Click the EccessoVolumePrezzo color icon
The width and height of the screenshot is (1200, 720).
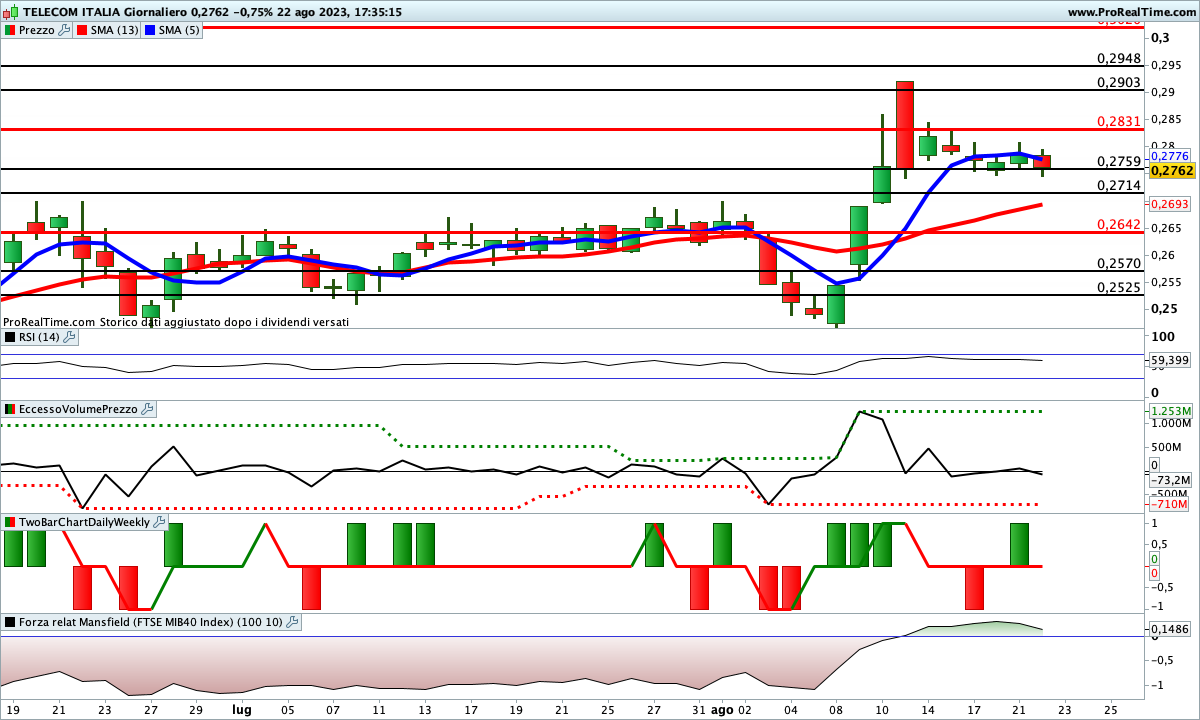pyautogui.click(x=9, y=409)
